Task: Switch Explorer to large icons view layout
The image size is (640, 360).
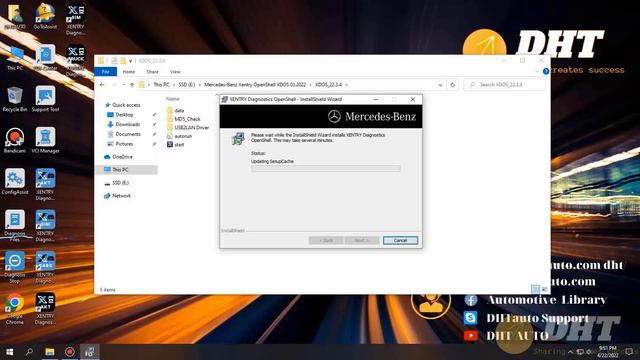Action: click(544, 289)
